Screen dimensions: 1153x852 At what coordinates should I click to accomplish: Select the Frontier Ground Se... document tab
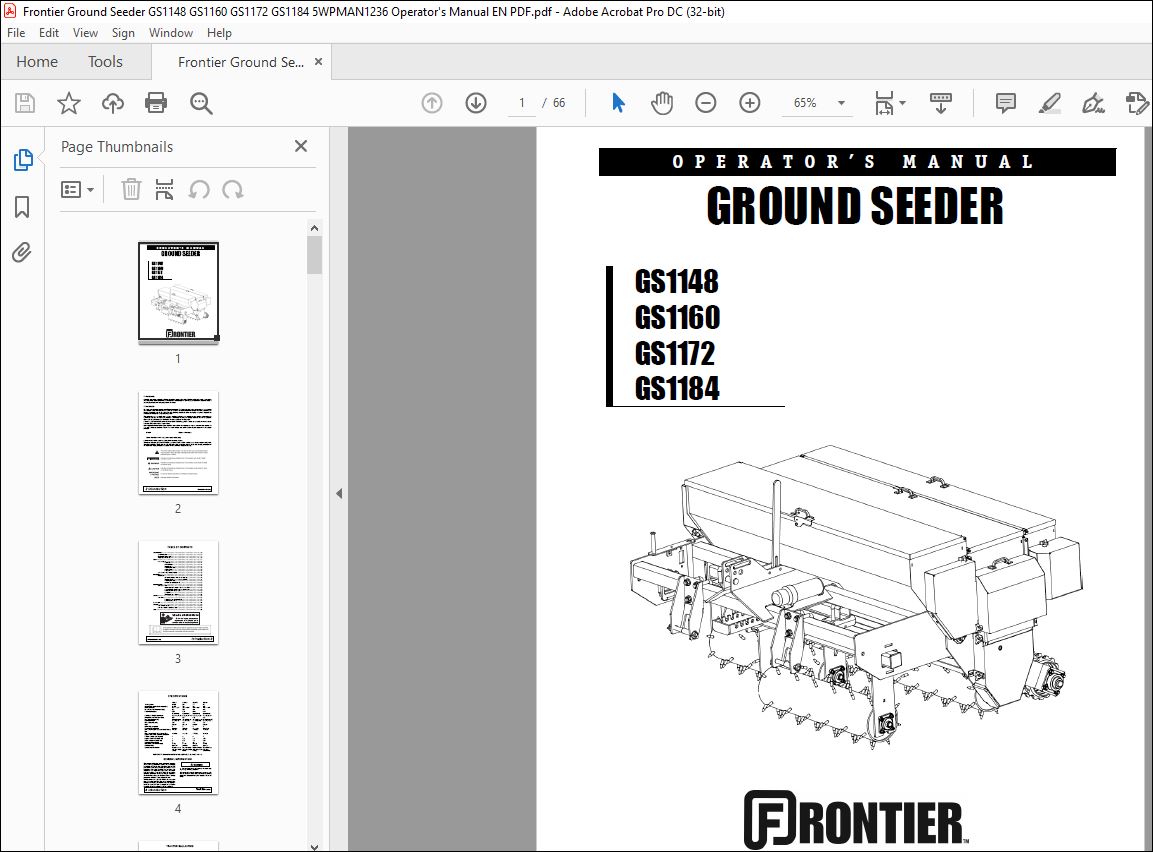[x=240, y=62]
